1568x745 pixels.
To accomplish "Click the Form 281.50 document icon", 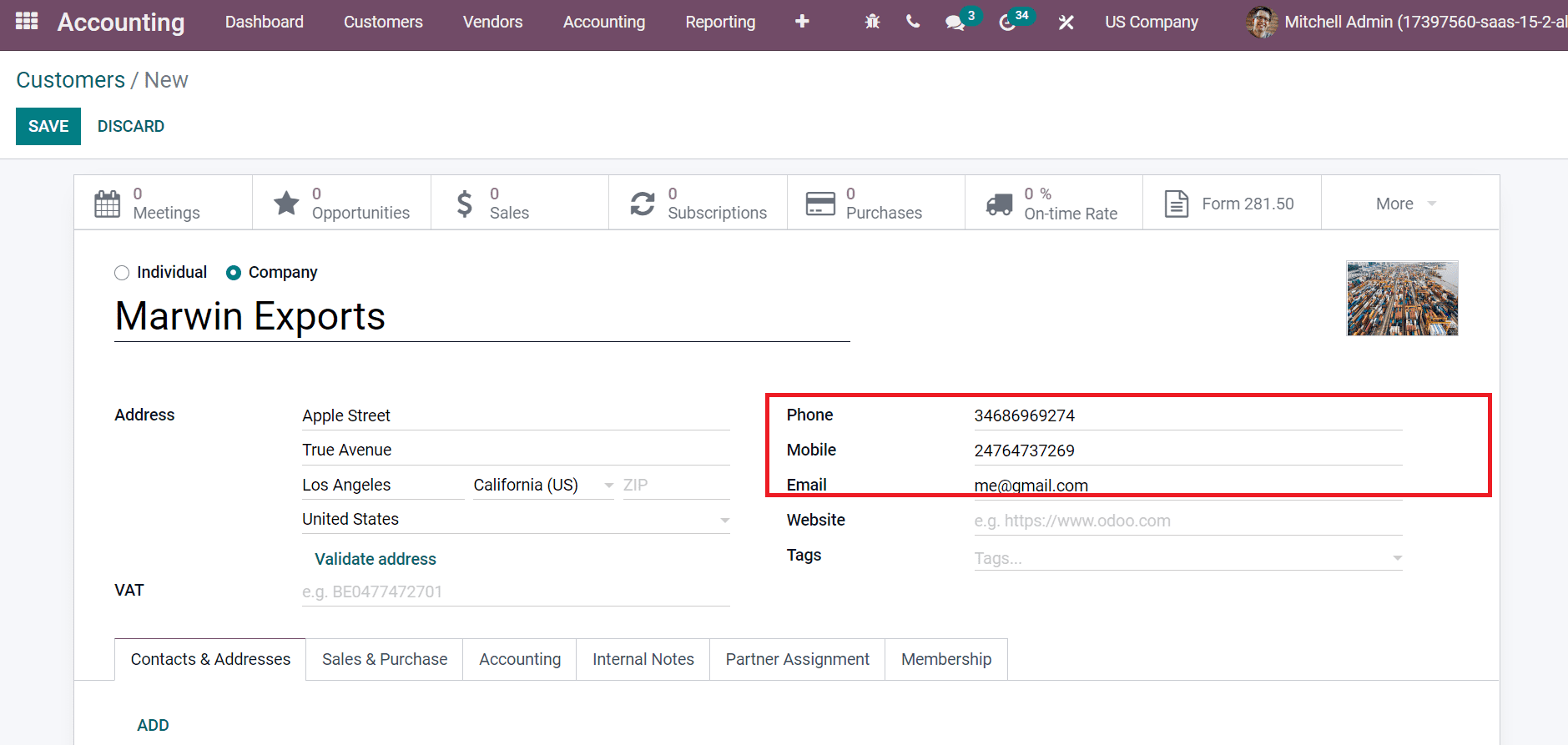I will pyautogui.click(x=1177, y=204).
